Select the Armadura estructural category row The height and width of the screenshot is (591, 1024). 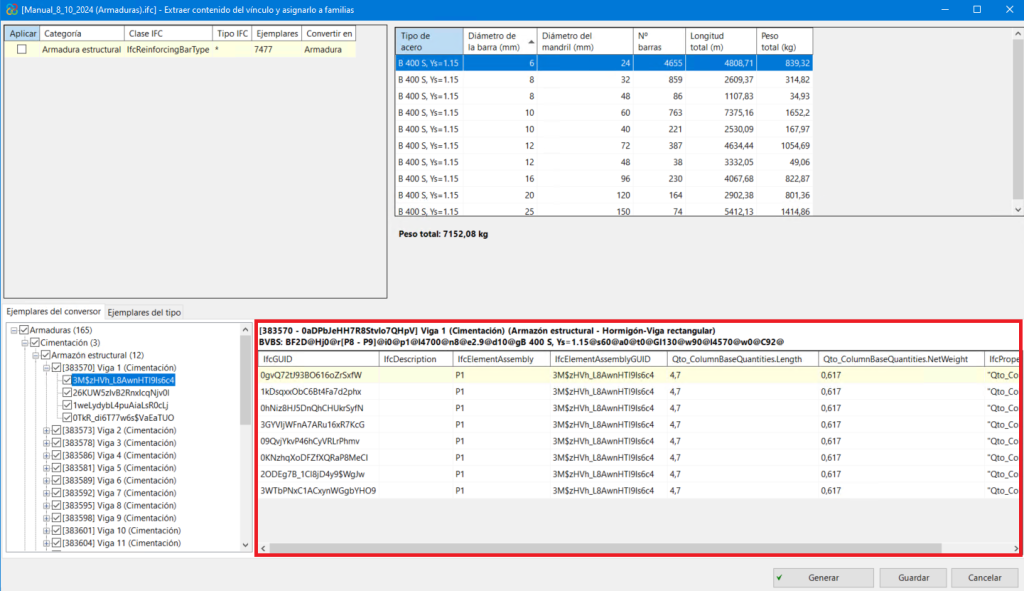coord(180,50)
